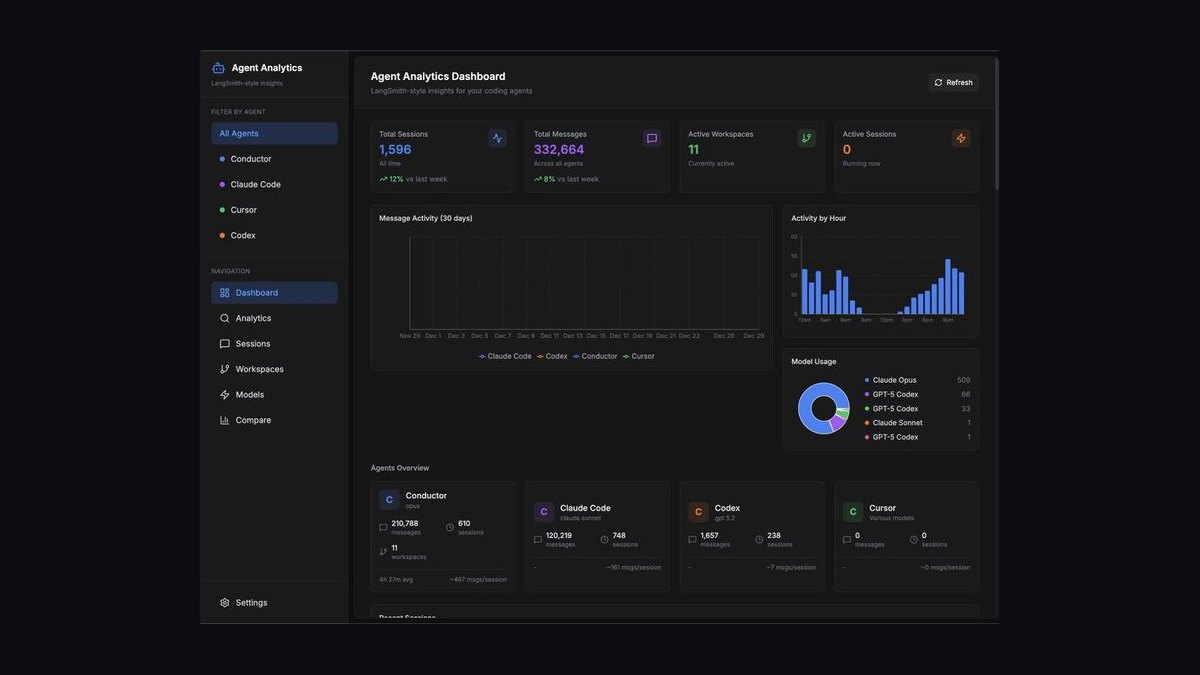Image resolution: width=1200 pixels, height=675 pixels.
Task: Click Claude Code card messages icon
Action: tap(538, 539)
